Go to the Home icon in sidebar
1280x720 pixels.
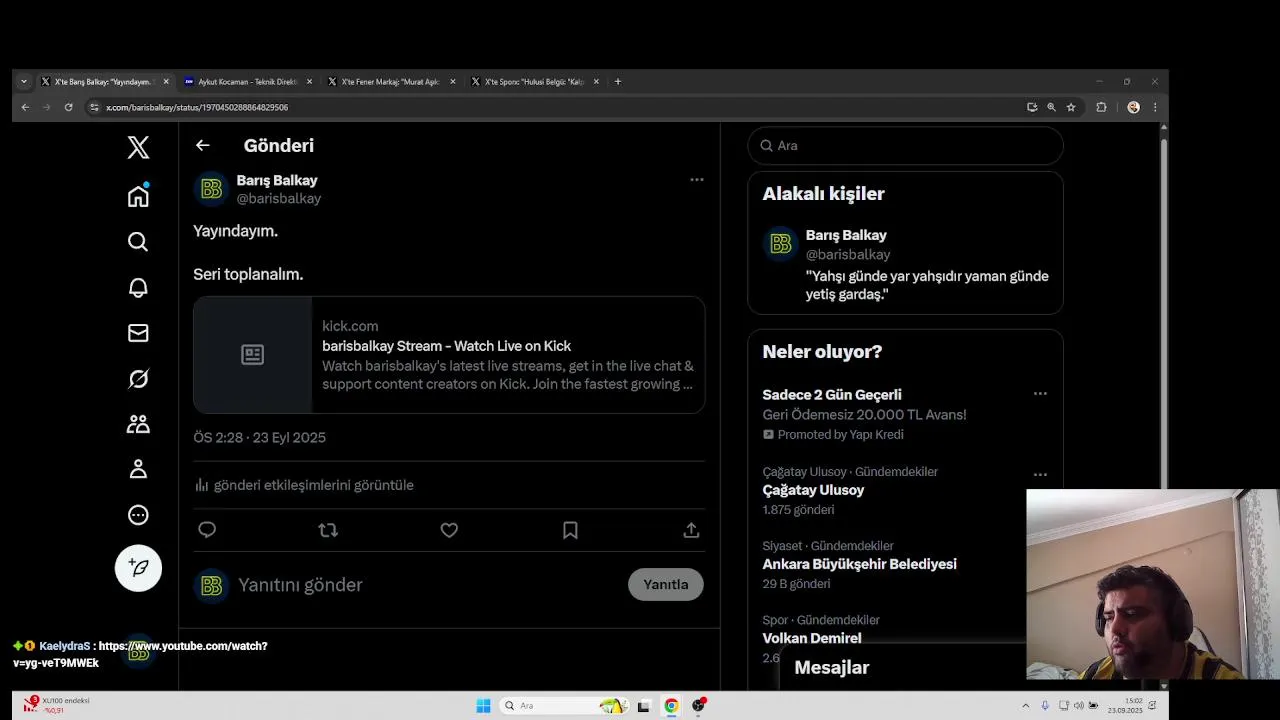(x=138, y=196)
